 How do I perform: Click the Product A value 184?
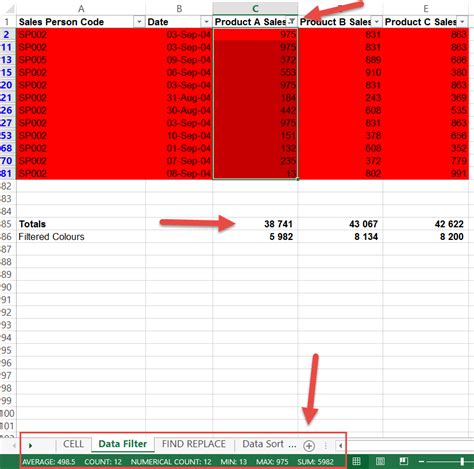coord(255,98)
